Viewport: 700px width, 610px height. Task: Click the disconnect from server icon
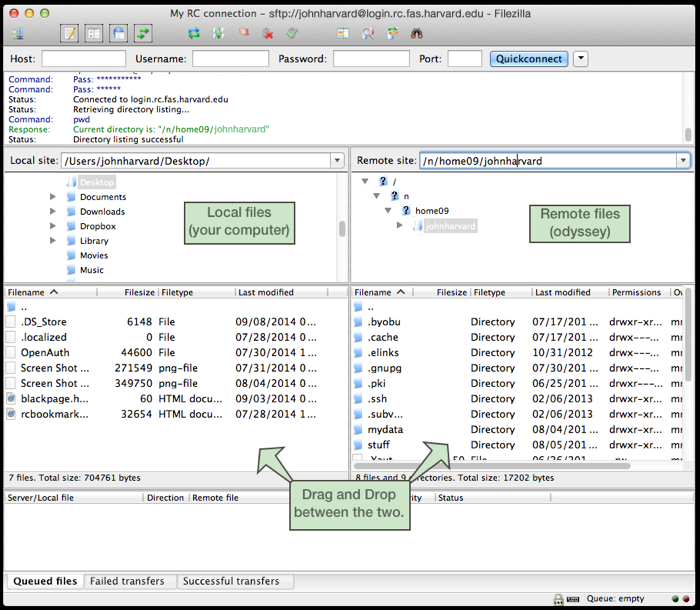[268, 33]
